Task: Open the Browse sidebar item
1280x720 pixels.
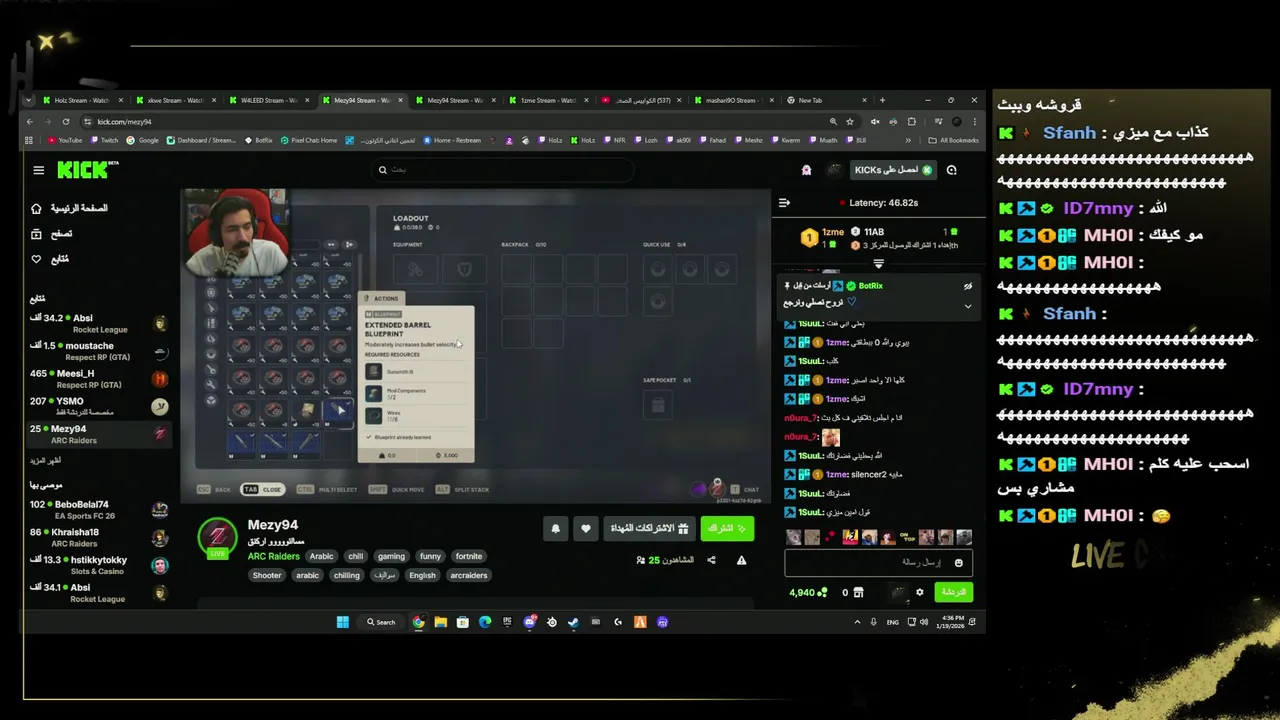Action: [x=53, y=233]
